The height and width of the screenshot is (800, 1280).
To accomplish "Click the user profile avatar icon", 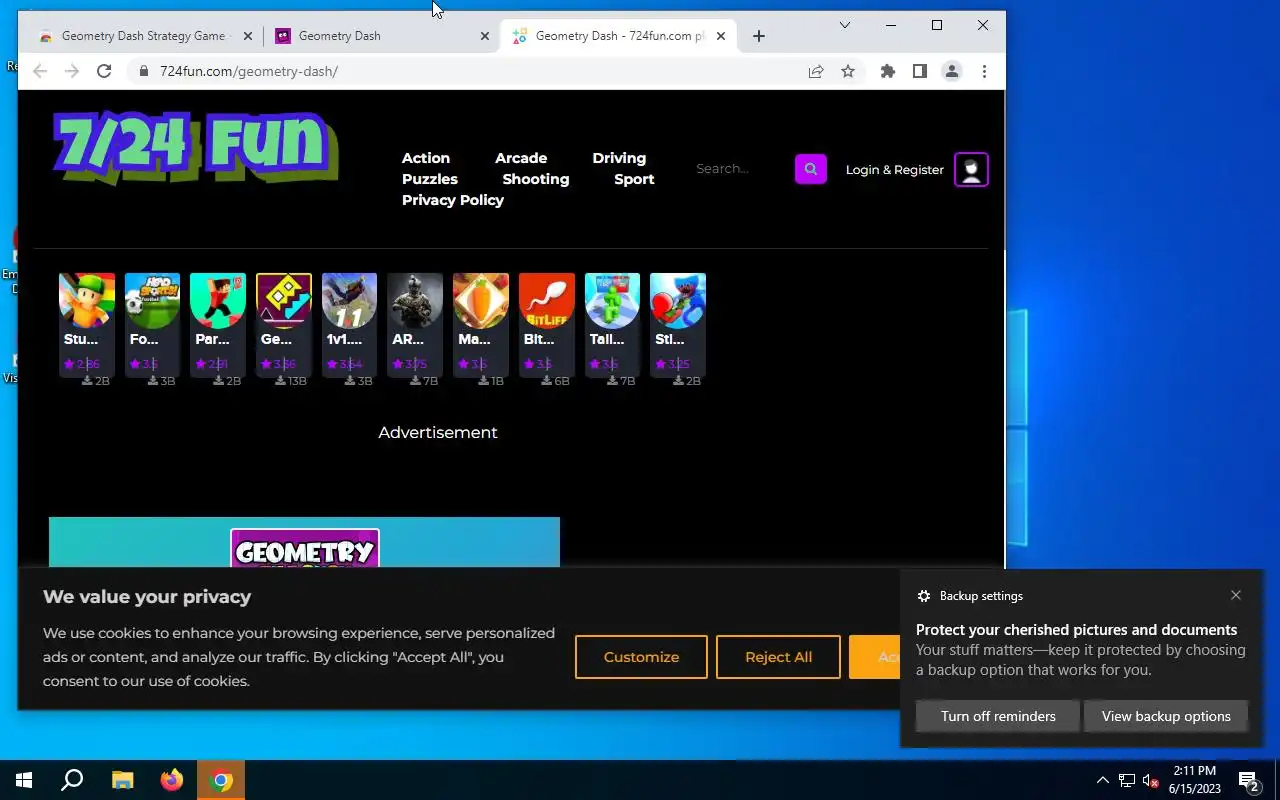I will (x=971, y=169).
